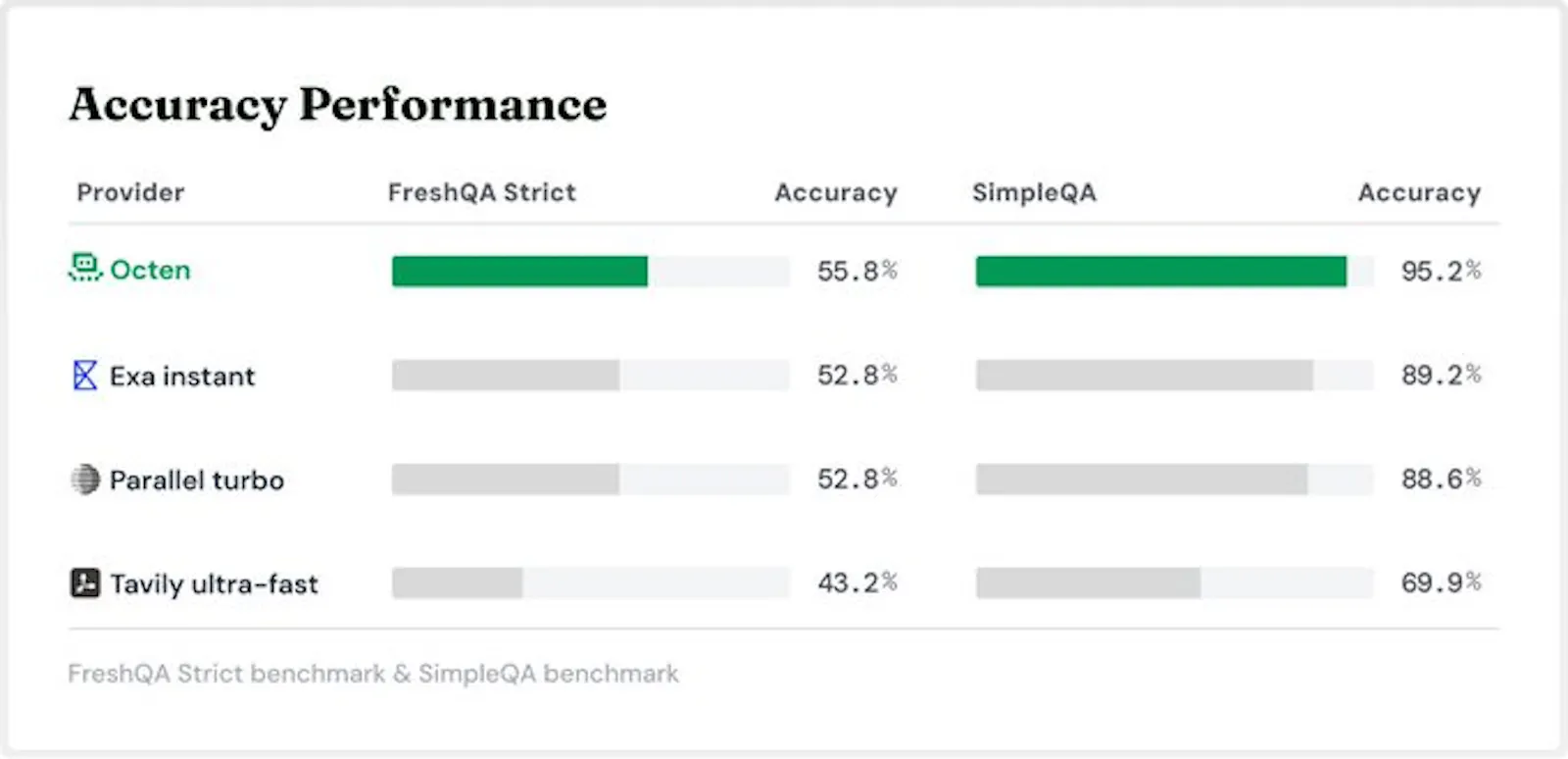Click the Accuracy Performance title

(338, 105)
